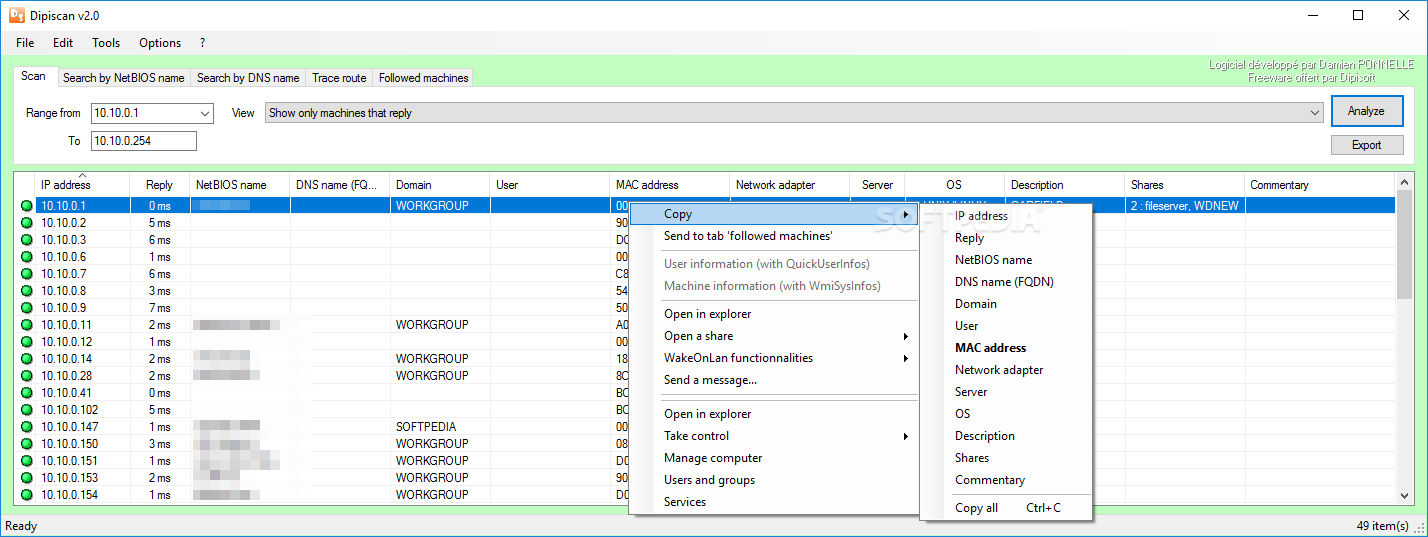Click '49 item(s)' in status bar

1383,526
